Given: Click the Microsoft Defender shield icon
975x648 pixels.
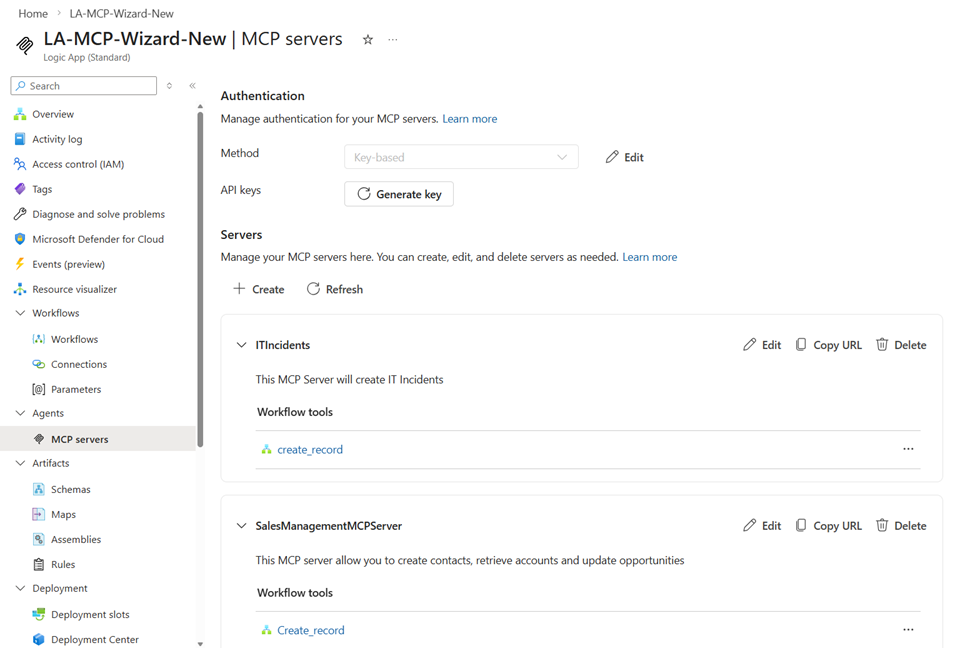Looking at the screenshot, I should (20, 239).
